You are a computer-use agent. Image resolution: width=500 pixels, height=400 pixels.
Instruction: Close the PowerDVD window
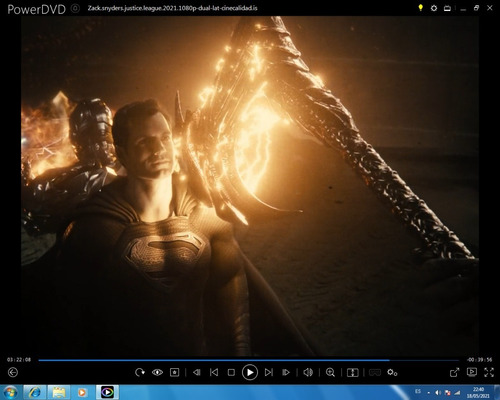pos(490,8)
